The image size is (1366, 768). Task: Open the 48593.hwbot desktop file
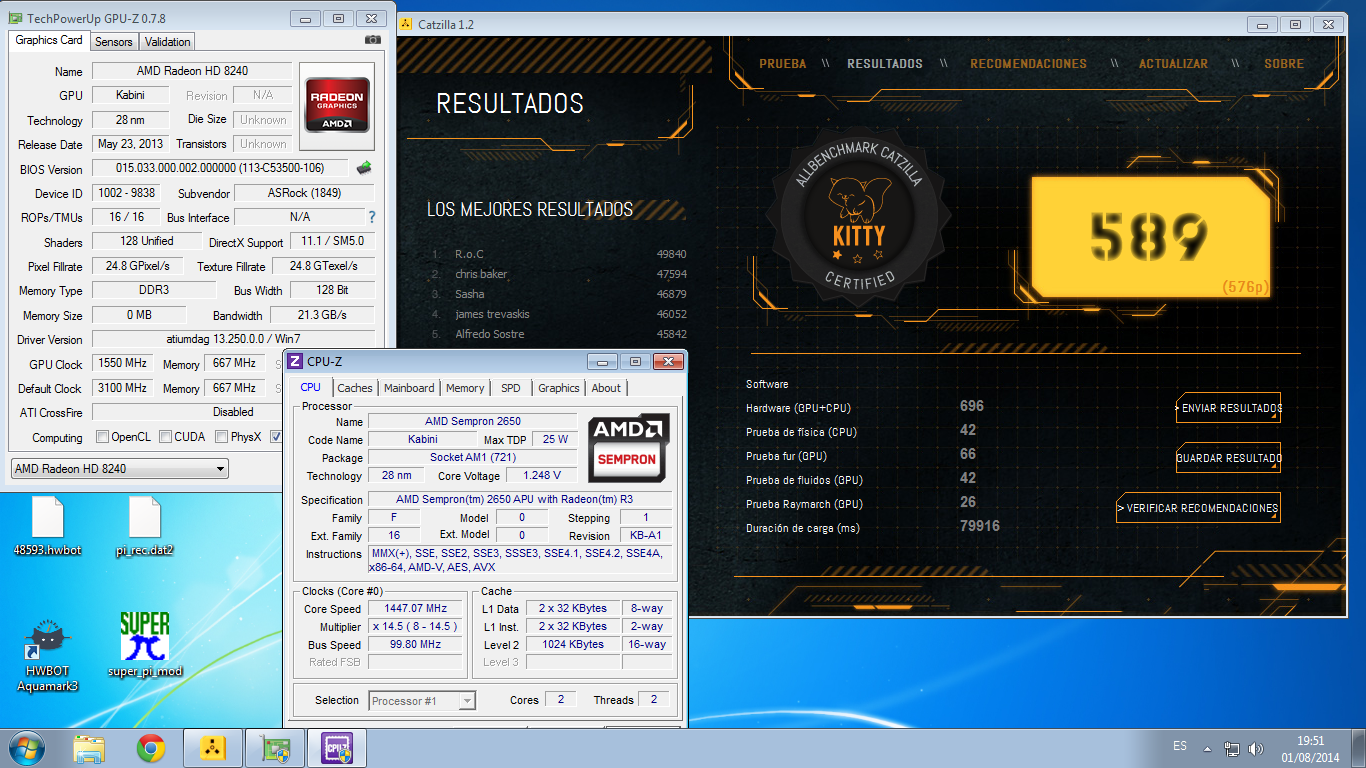pos(47,528)
